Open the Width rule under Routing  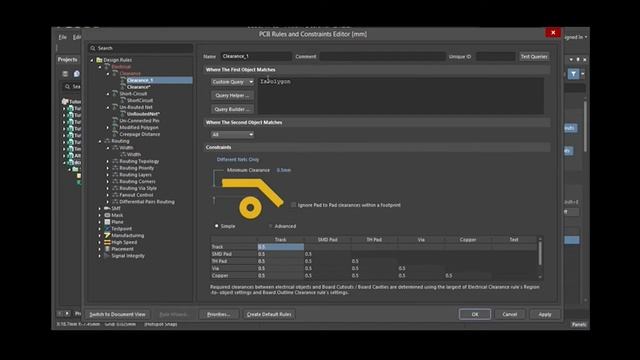tap(134, 155)
